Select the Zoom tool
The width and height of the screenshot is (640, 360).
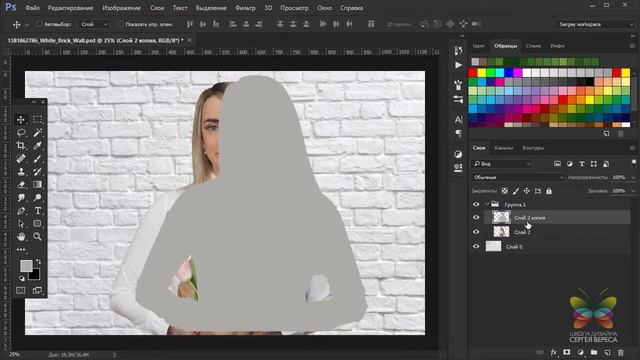click(37, 236)
